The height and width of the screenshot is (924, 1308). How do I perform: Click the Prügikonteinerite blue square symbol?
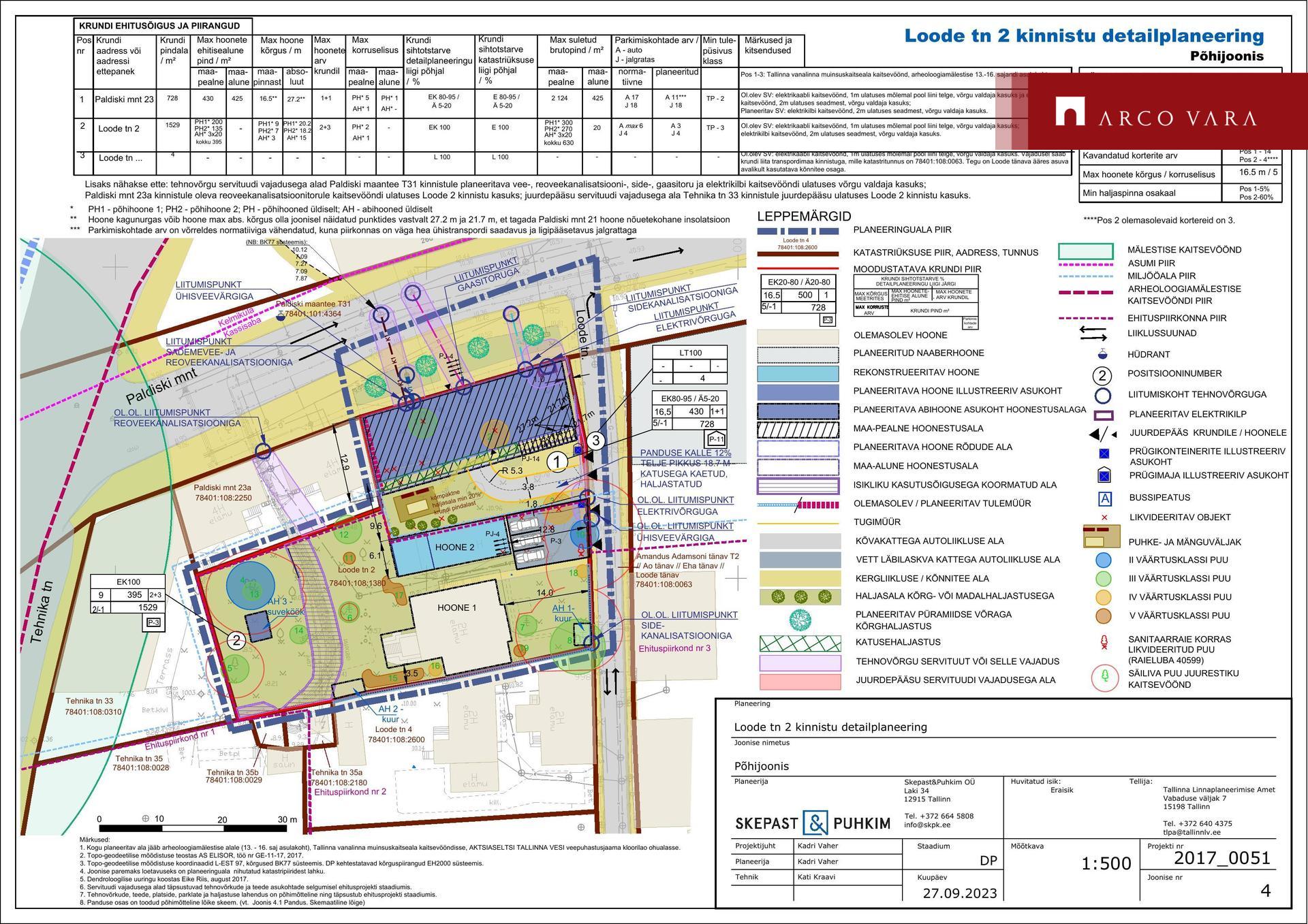pyautogui.click(x=1104, y=453)
